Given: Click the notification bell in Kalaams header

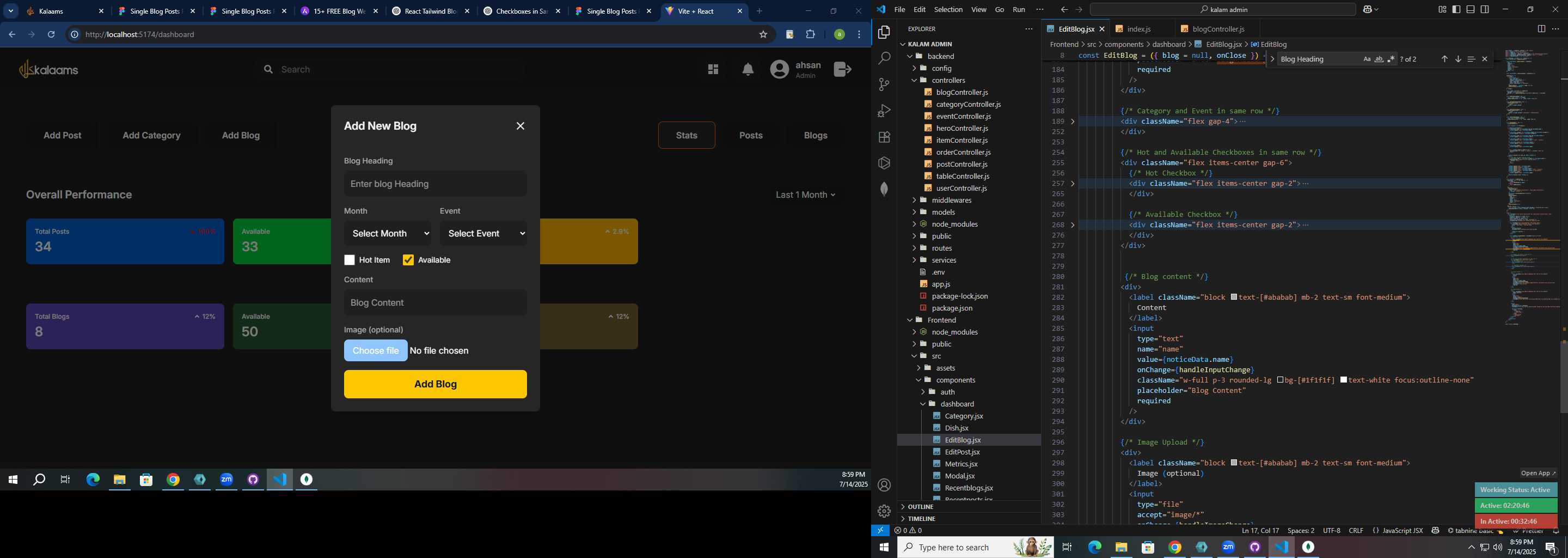Looking at the screenshot, I should [x=748, y=69].
